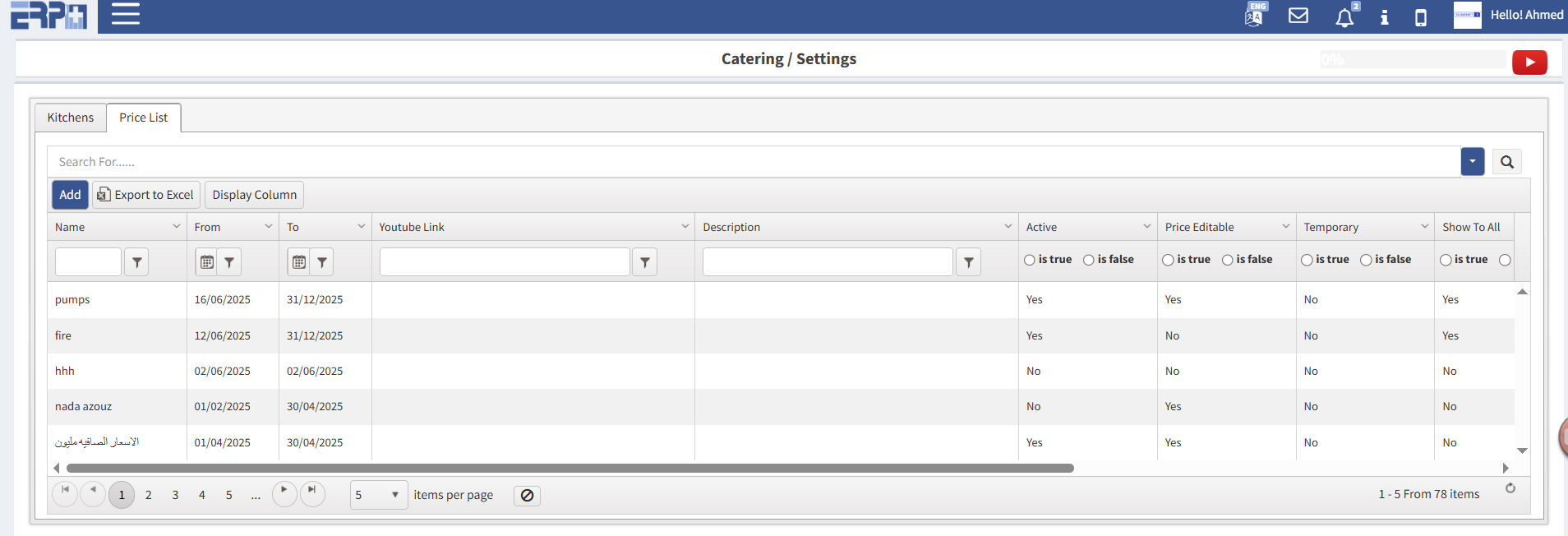The image size is (1568, 536).
Task: Switch to the Kitchens tab
Action: coord(71,118)
